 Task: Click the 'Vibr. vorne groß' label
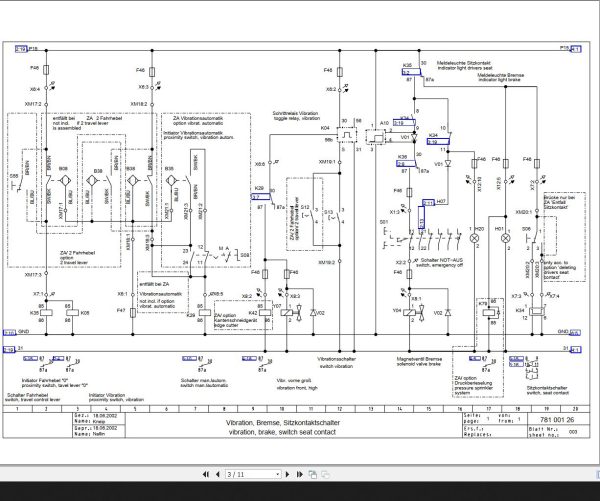tap(293, 380)
